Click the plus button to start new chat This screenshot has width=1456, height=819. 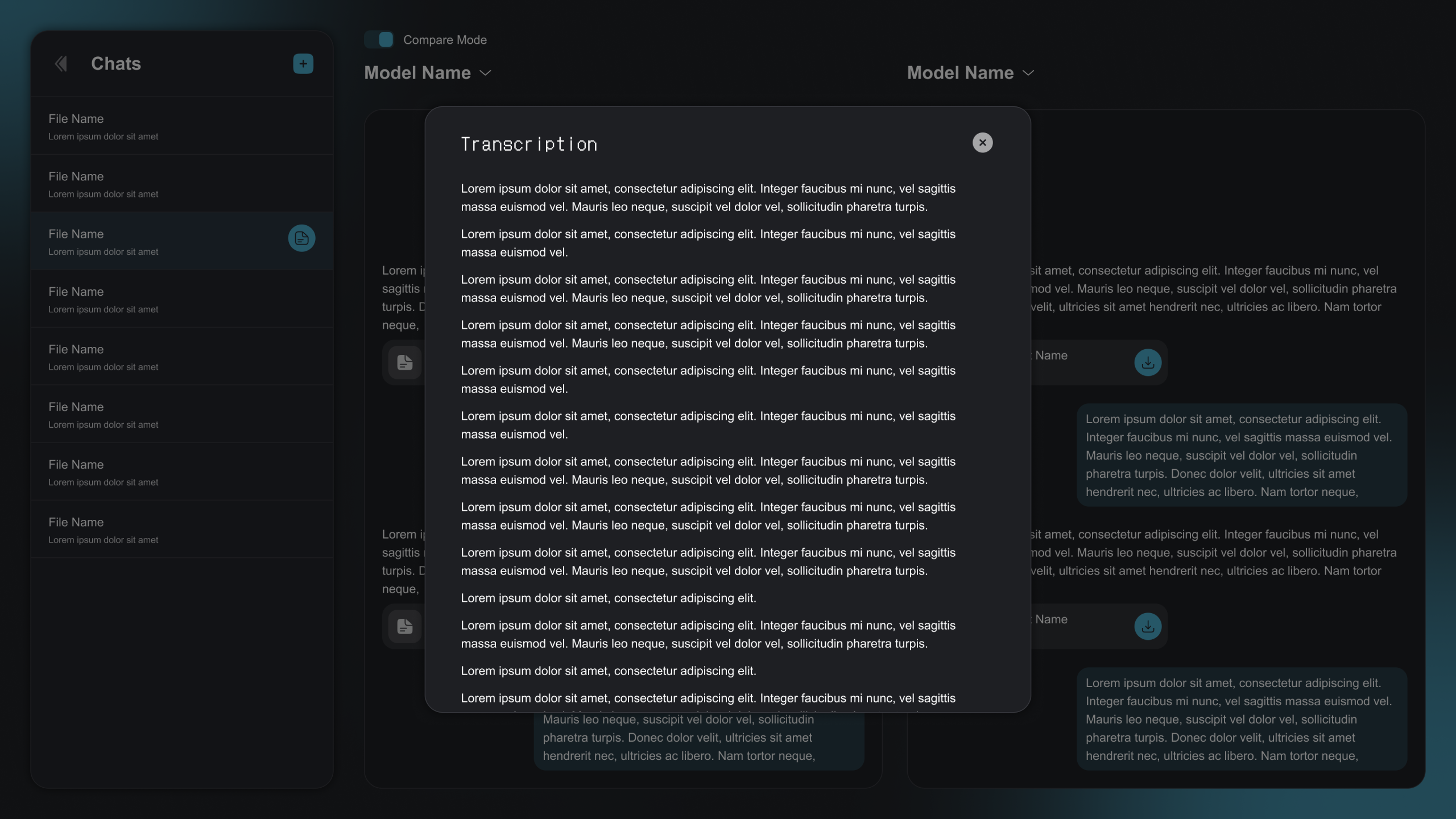[x=303, y=64]
